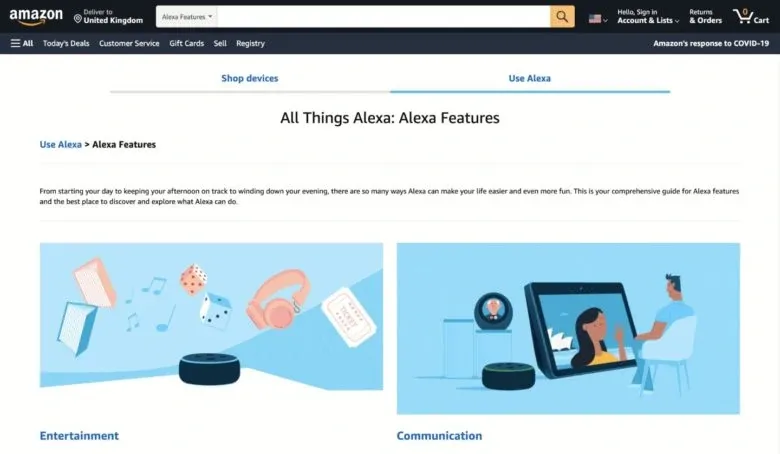Click the orange search magnifier button
Image resolution: width=780 pixels, height=454 pixels.
tap(562, 16)
